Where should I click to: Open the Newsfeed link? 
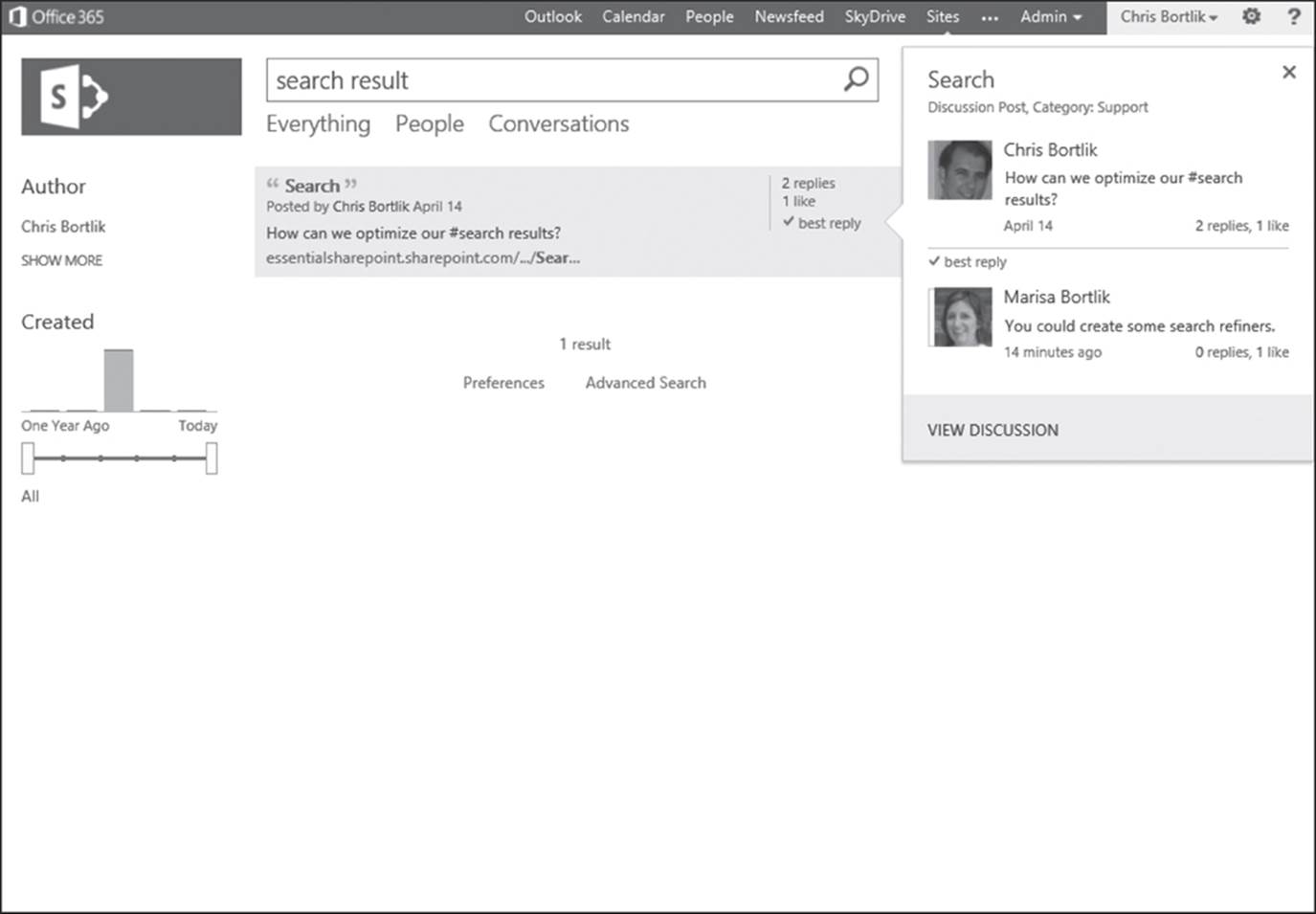click(789, 16)
